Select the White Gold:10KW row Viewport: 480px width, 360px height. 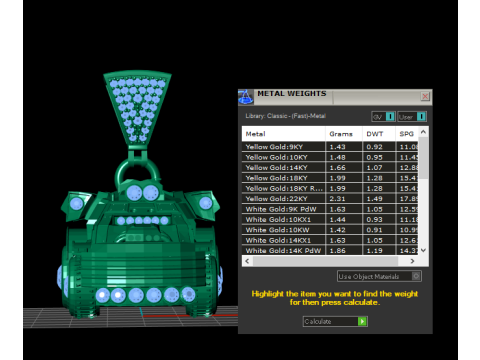330,230
